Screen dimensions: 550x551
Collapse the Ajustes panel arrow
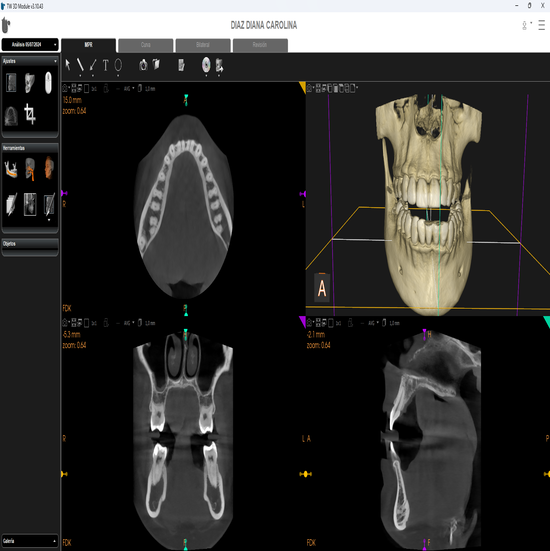(55, 61)
